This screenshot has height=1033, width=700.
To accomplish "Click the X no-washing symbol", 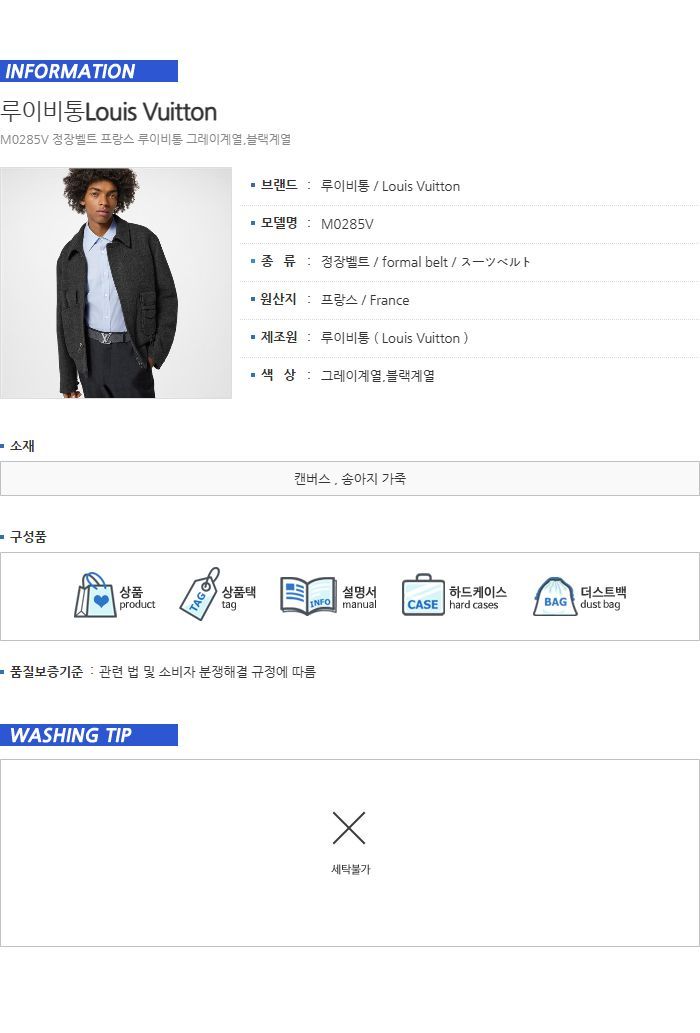I will (349, 828).
